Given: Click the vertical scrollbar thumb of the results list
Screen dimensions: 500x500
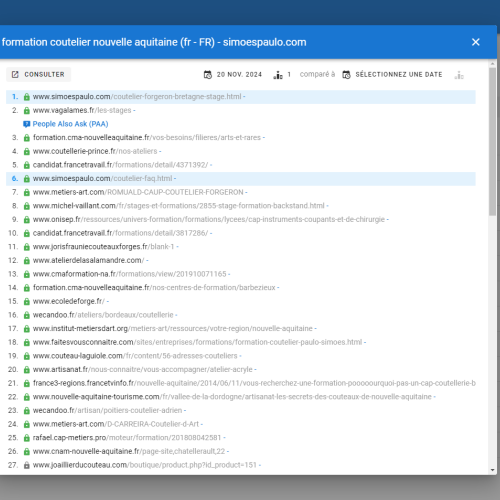Looking at the screenshot, I should [x=493, y=142].
